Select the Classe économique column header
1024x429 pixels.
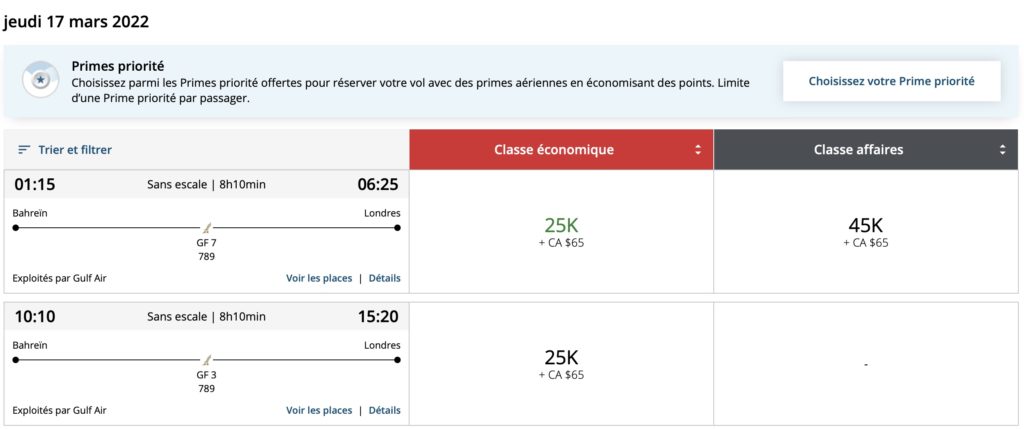point(554,150)
